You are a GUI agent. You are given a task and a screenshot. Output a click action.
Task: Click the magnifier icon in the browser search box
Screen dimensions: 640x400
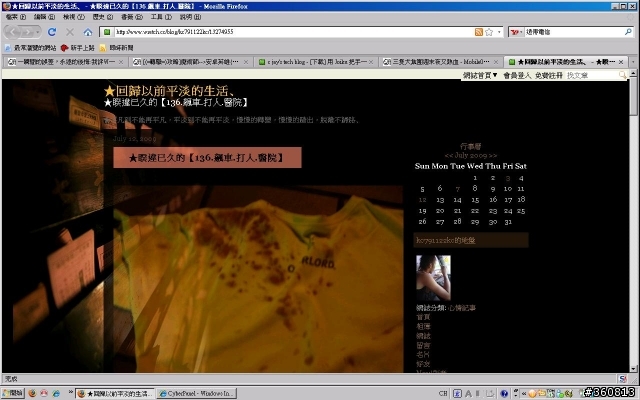click(628, 32)
